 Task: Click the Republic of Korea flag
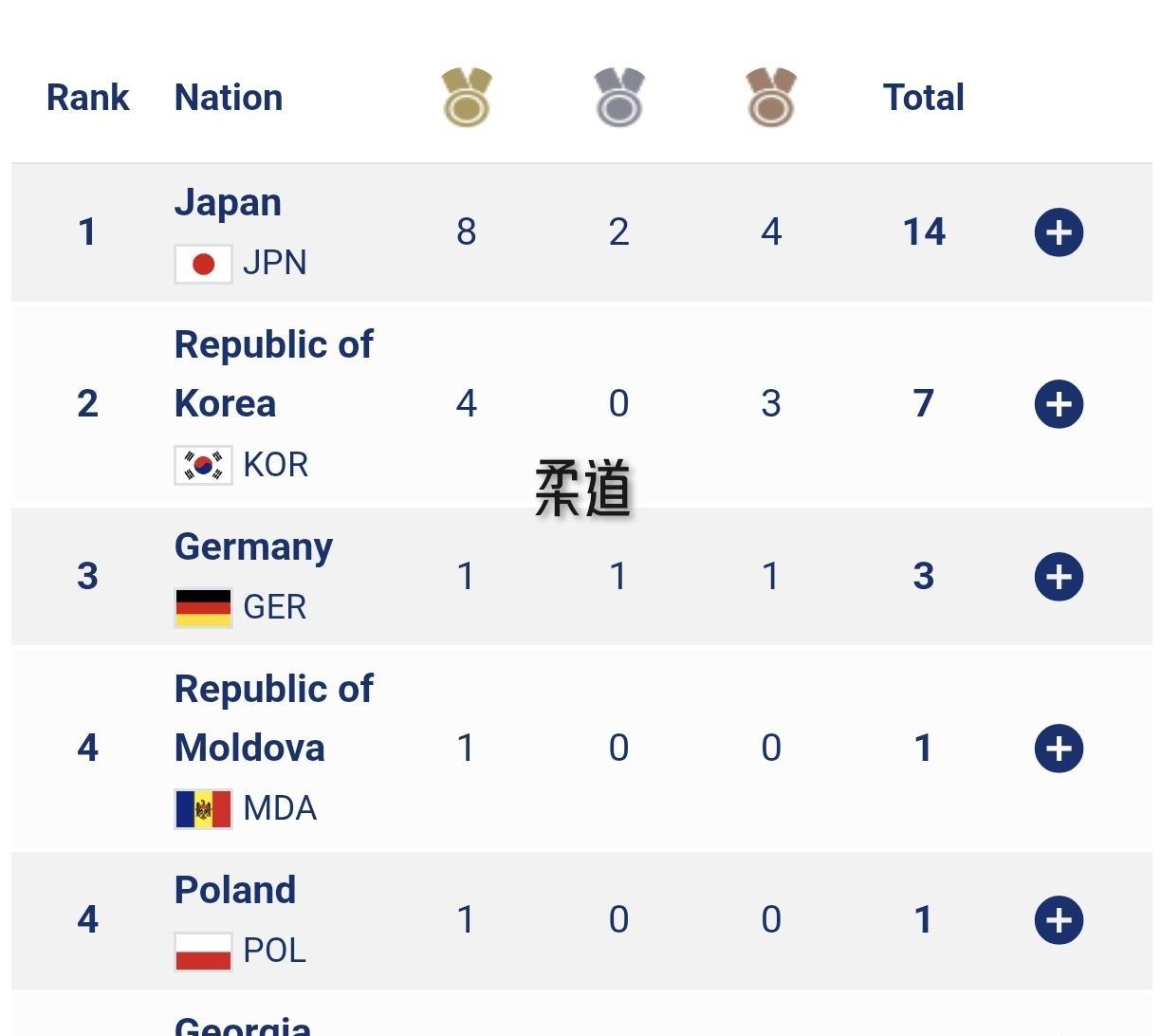(203, 465)
